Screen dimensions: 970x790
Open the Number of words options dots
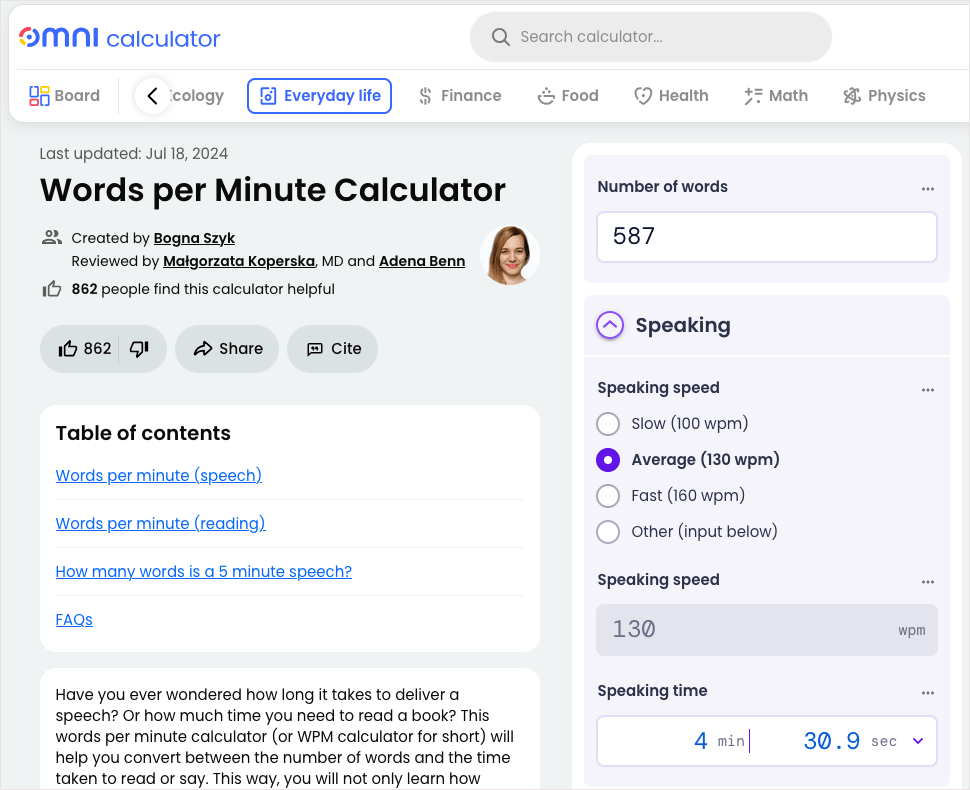pyautogui.click(x=927, y=188)
